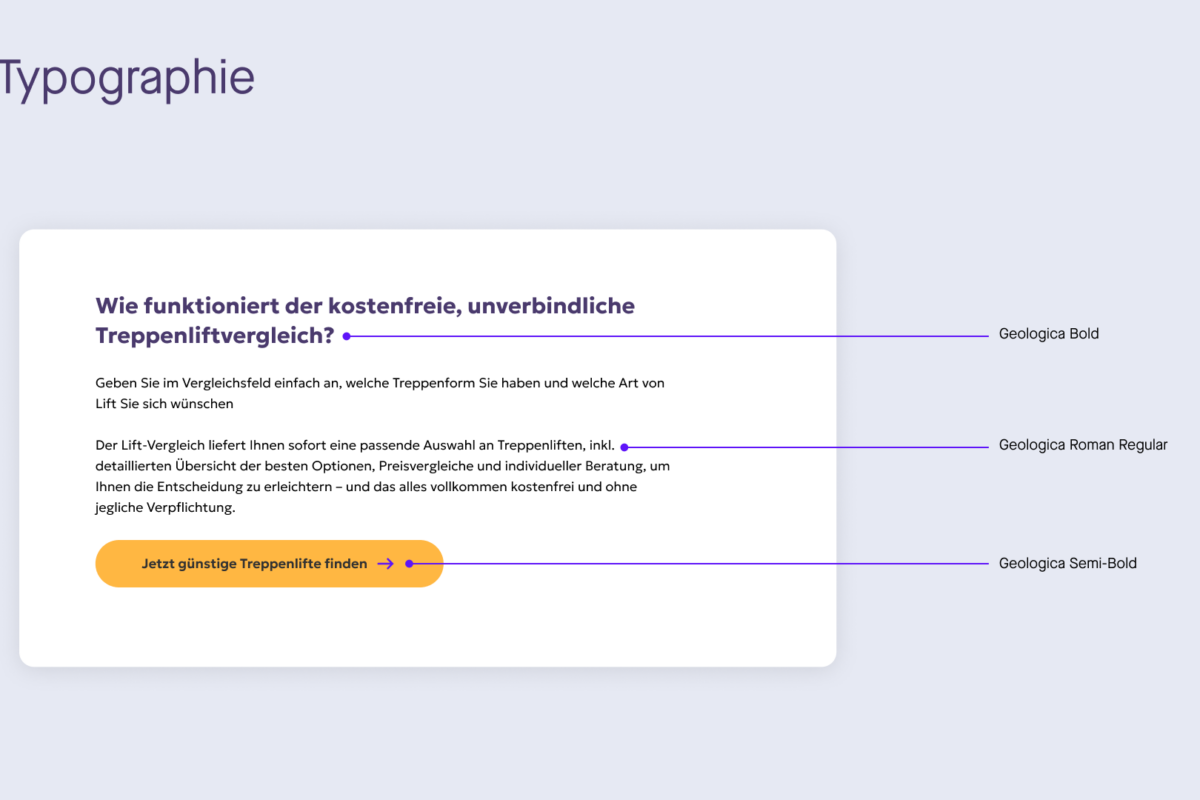Click the 'Geologica Roman Regular' annotation label
Image resolution: width=1200 pixels, height=800 pixels.
click(x=1083, y=445)
